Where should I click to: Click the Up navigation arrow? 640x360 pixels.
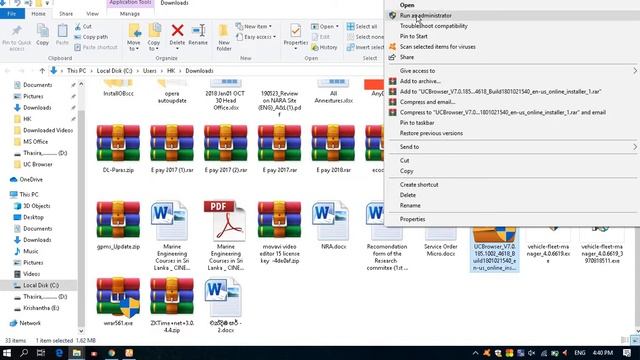pyautogui.click(x=42, y=71)
